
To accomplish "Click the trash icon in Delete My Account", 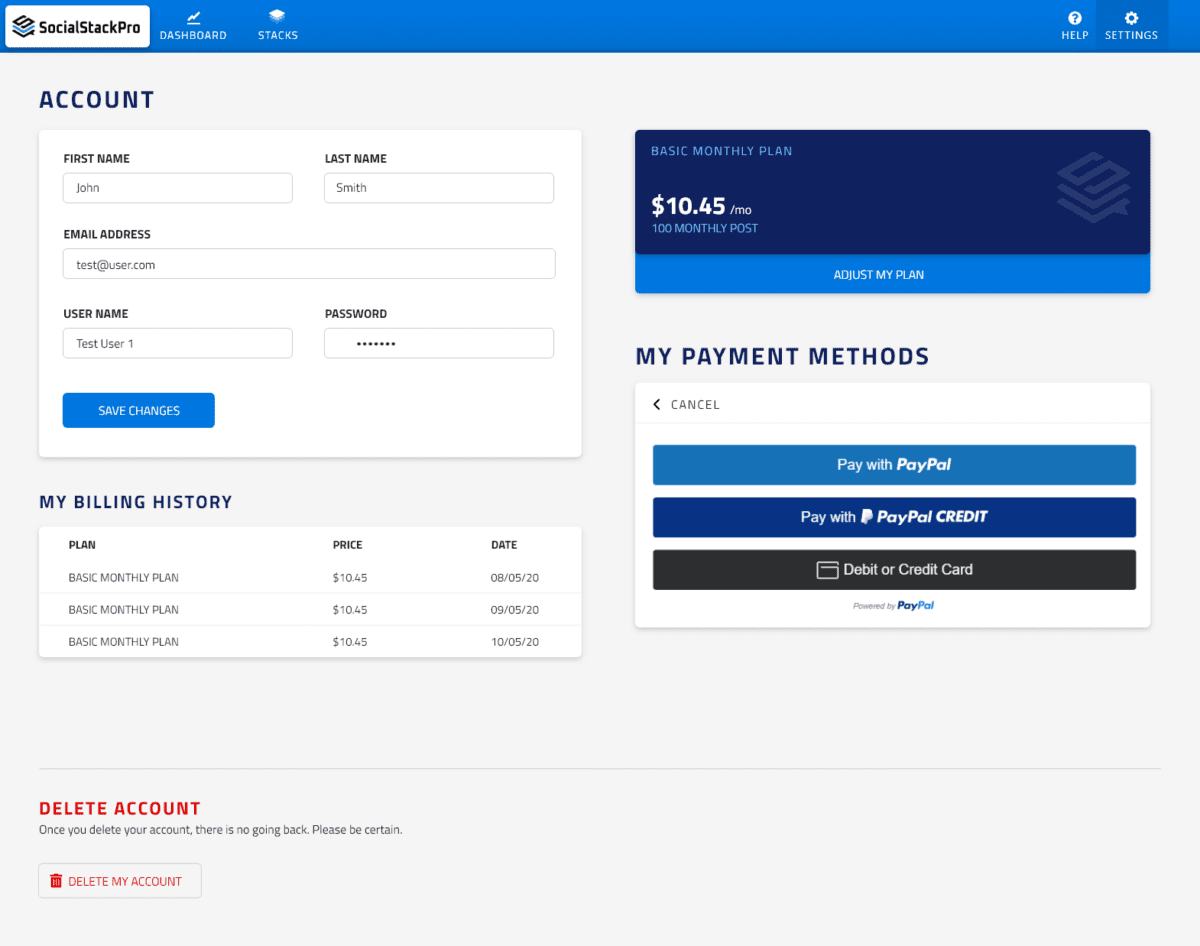I will [x=56, y=881].
